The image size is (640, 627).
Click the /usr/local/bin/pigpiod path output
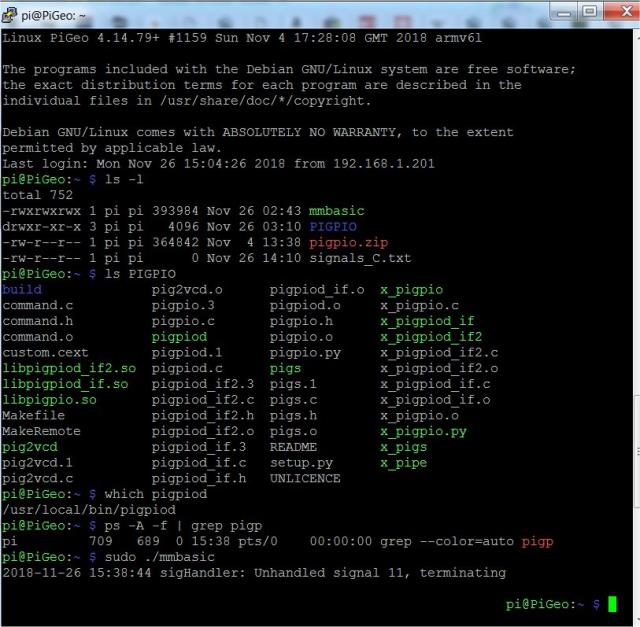pos(88,509)
